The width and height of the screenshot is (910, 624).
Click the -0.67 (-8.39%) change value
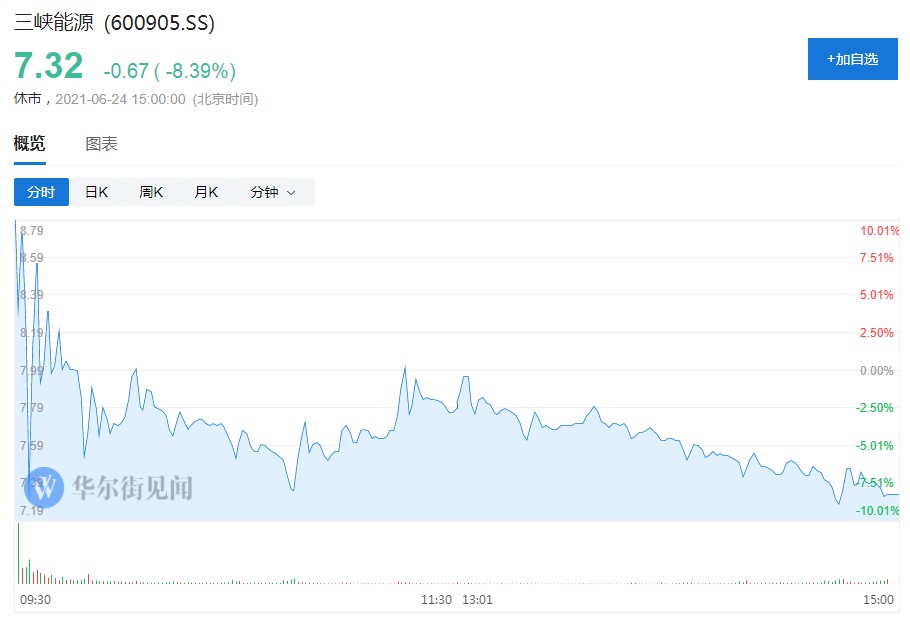[x=169, y=71]
